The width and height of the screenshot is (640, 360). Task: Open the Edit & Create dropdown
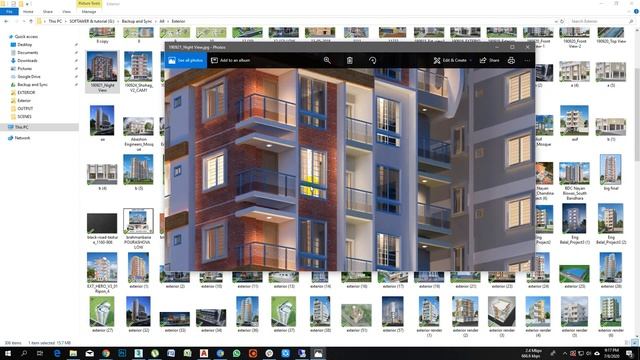click(453, 60)
